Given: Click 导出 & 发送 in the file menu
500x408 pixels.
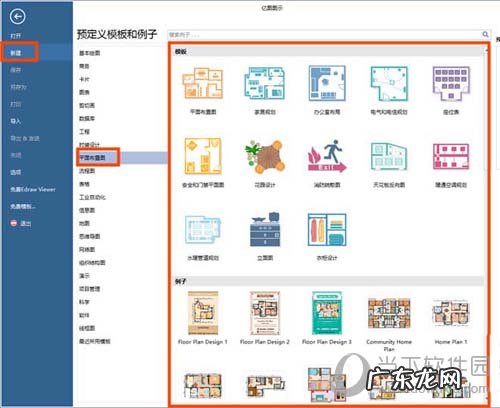Looking at the screenshot, I should 25,138.
